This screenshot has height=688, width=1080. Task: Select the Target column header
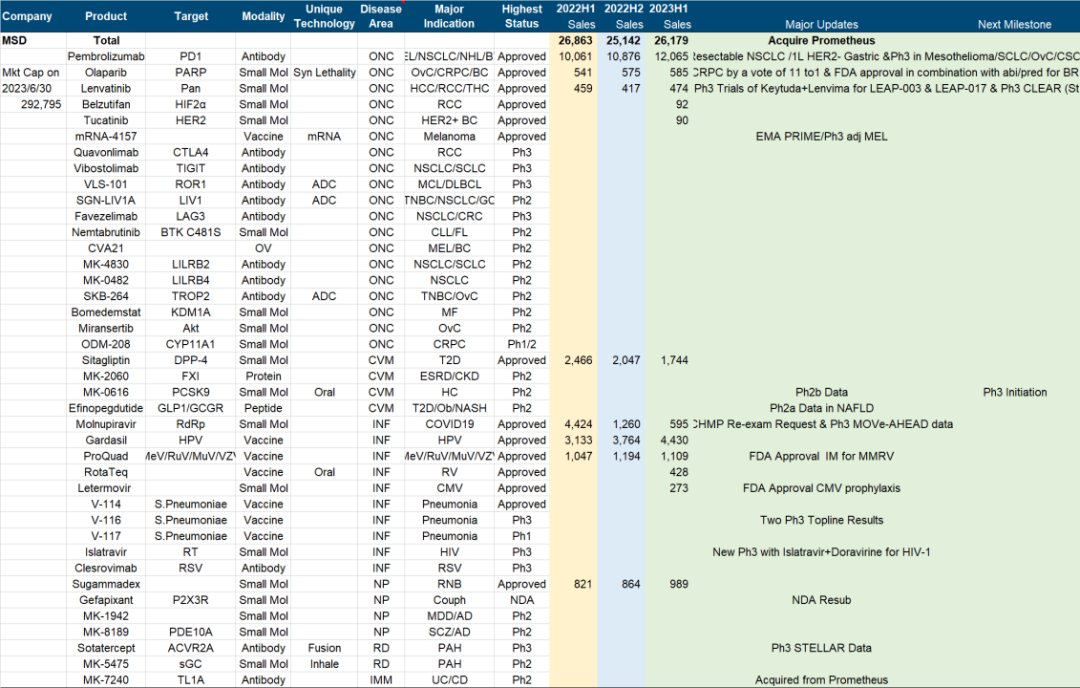[191, 16]
